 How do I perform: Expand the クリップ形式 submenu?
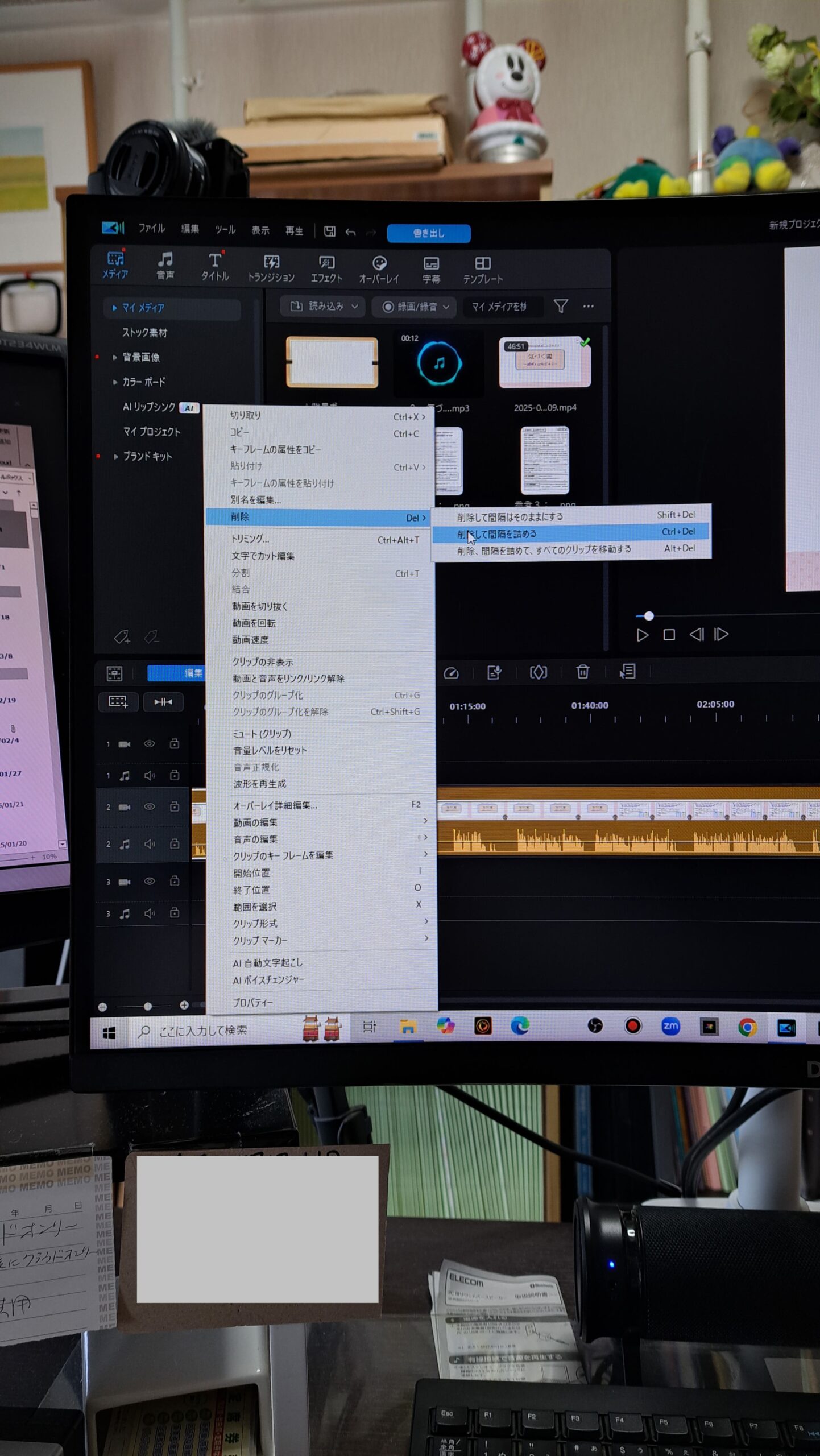[x=322, y=923]
